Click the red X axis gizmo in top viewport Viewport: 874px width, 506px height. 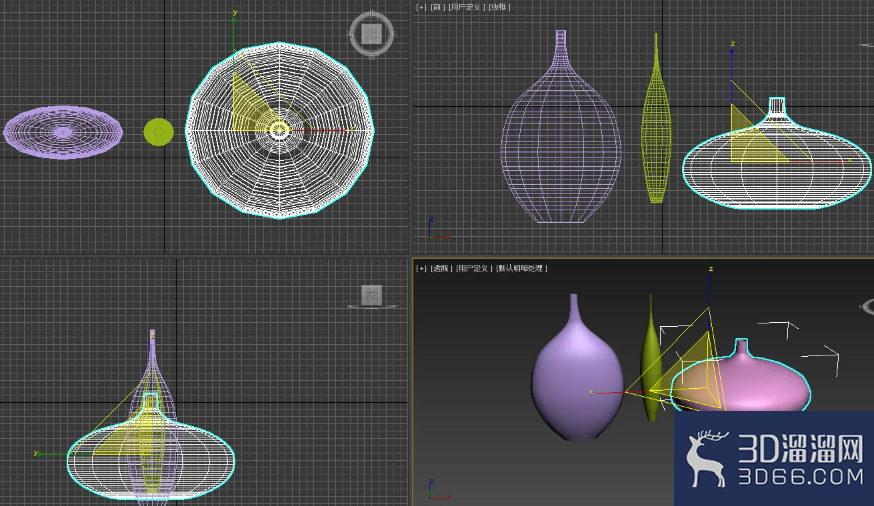(321, 130)
